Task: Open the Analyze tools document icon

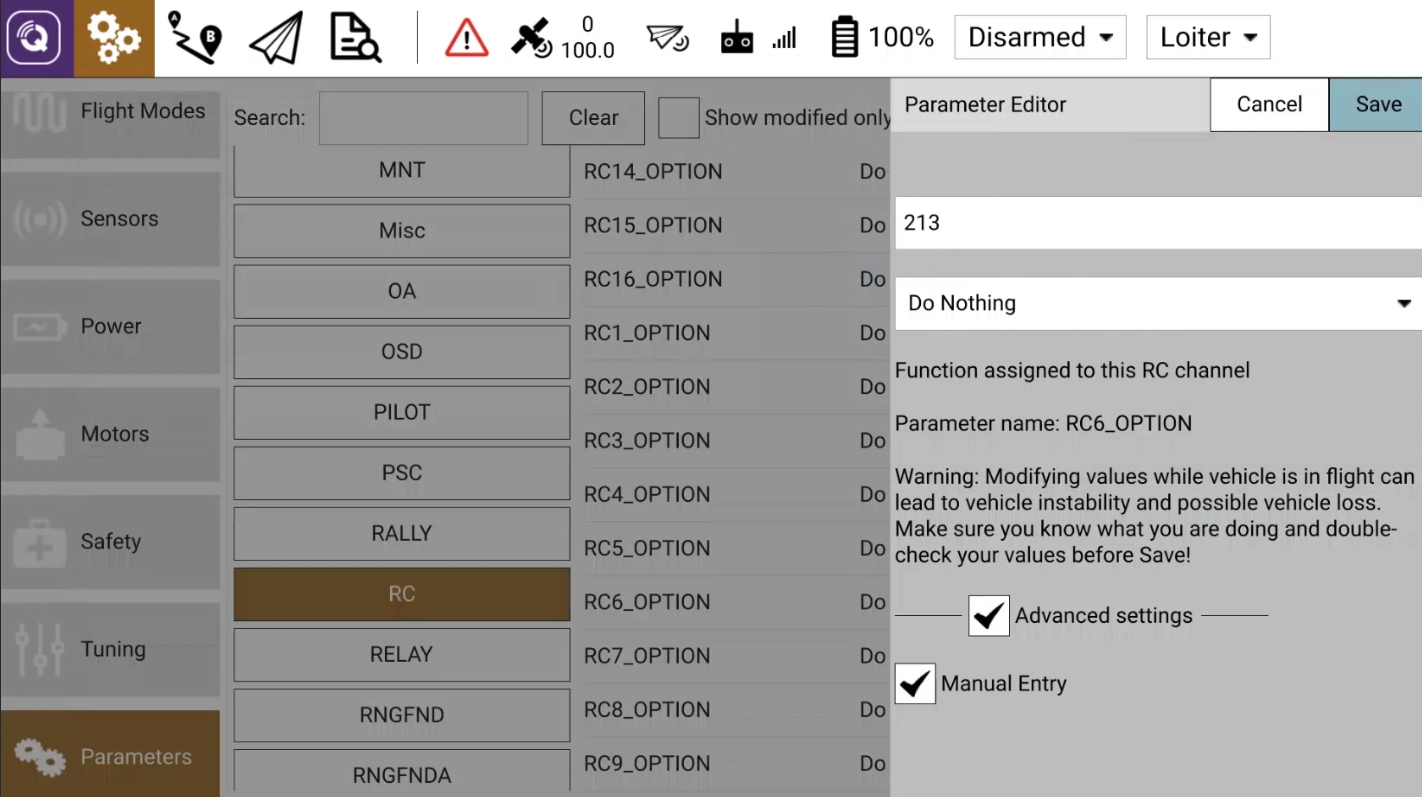Action: point(356,38)
